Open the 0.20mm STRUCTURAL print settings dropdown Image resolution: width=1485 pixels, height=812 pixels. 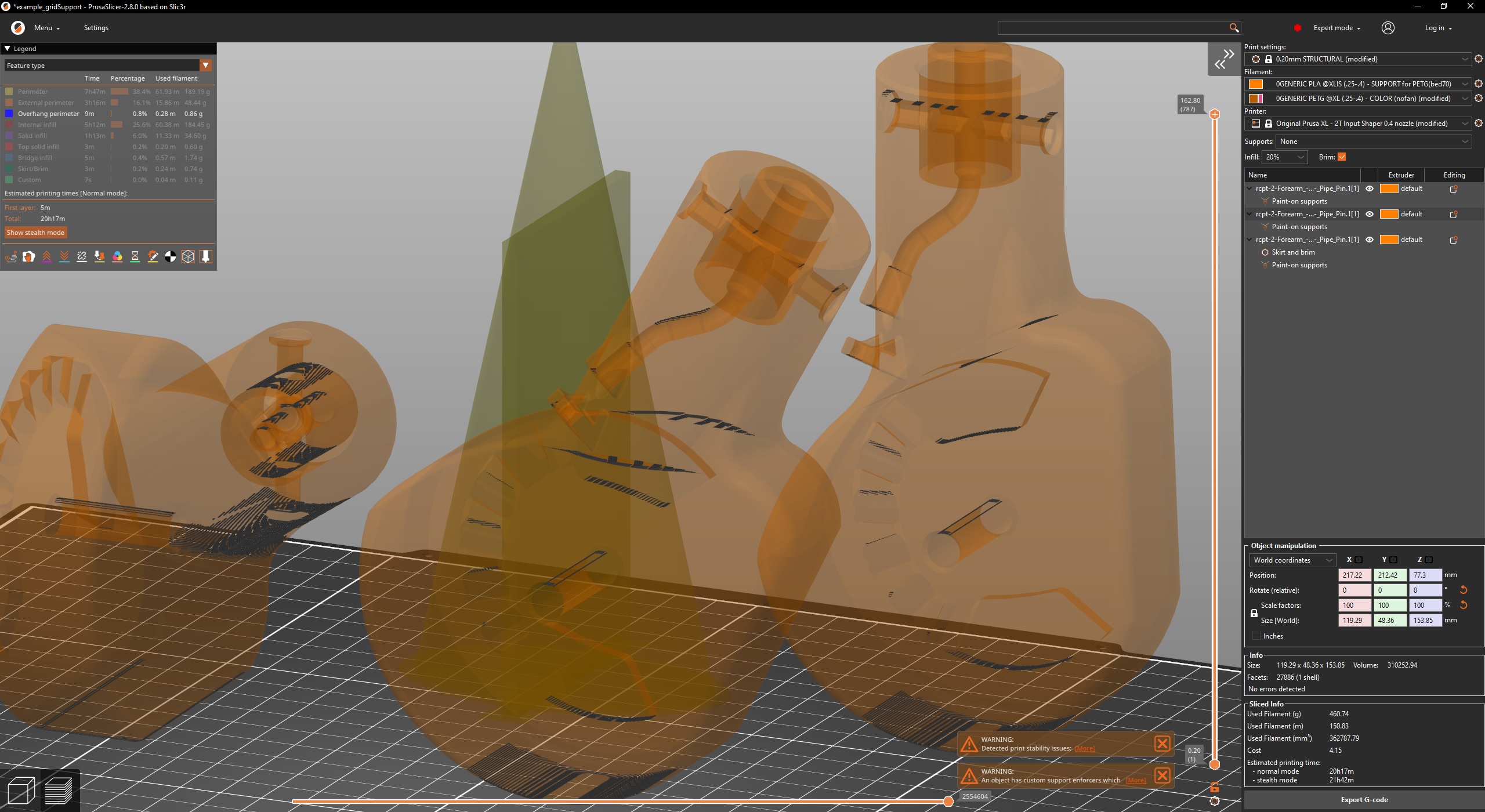pos(1358,59)
